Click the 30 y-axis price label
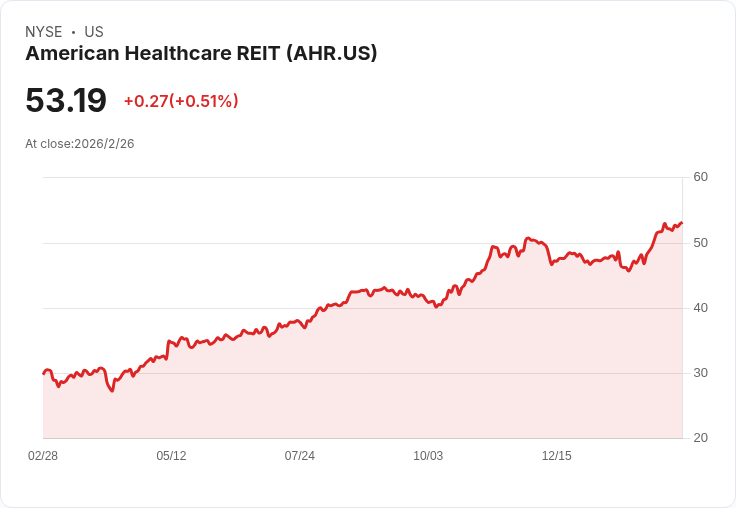Viewport: 736px width, 508px height. coord(700,373)
